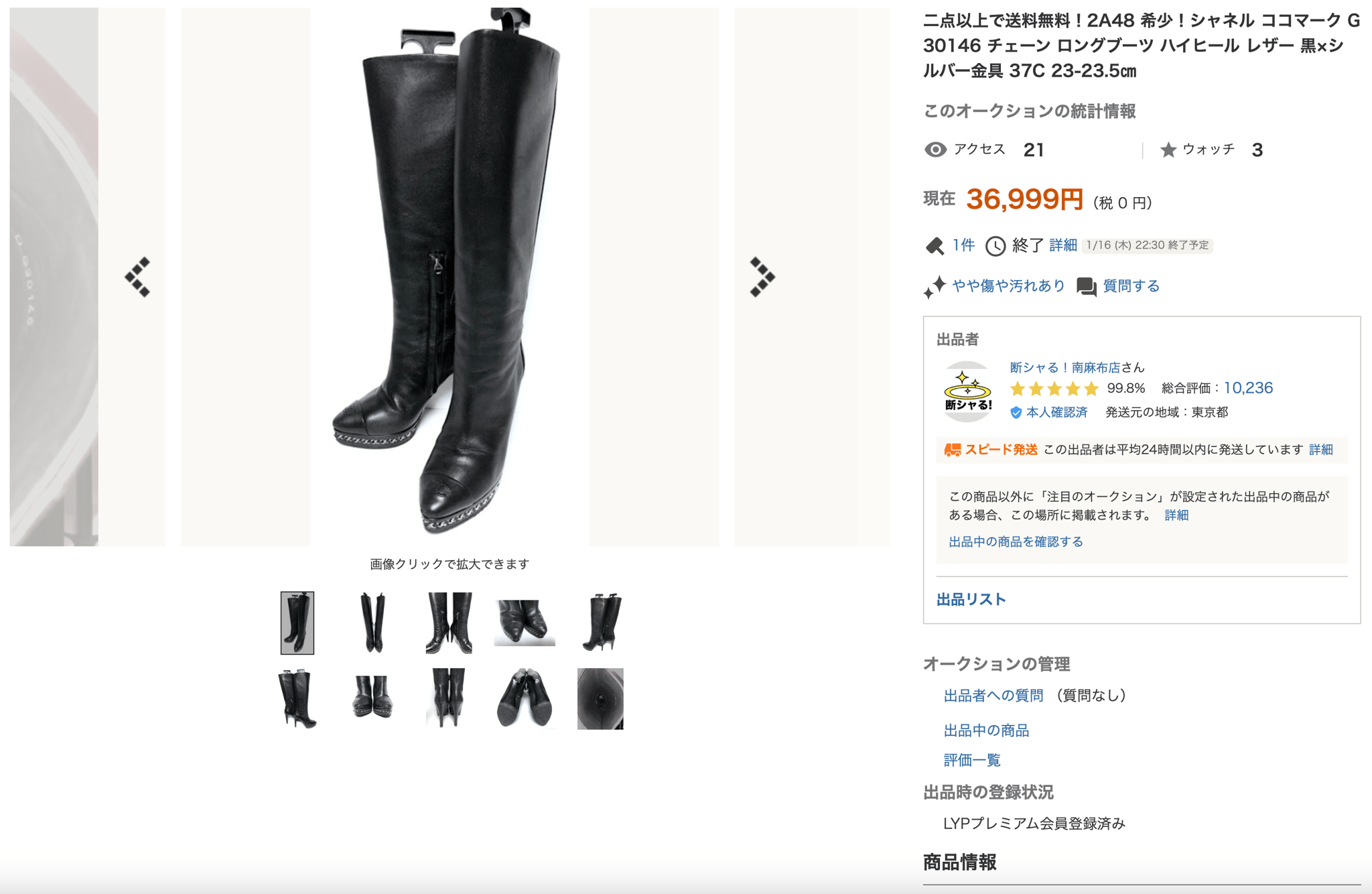The image size is (1372, 894).
Task: Click the speech bubble question icon
Action: click(1087, 287)
